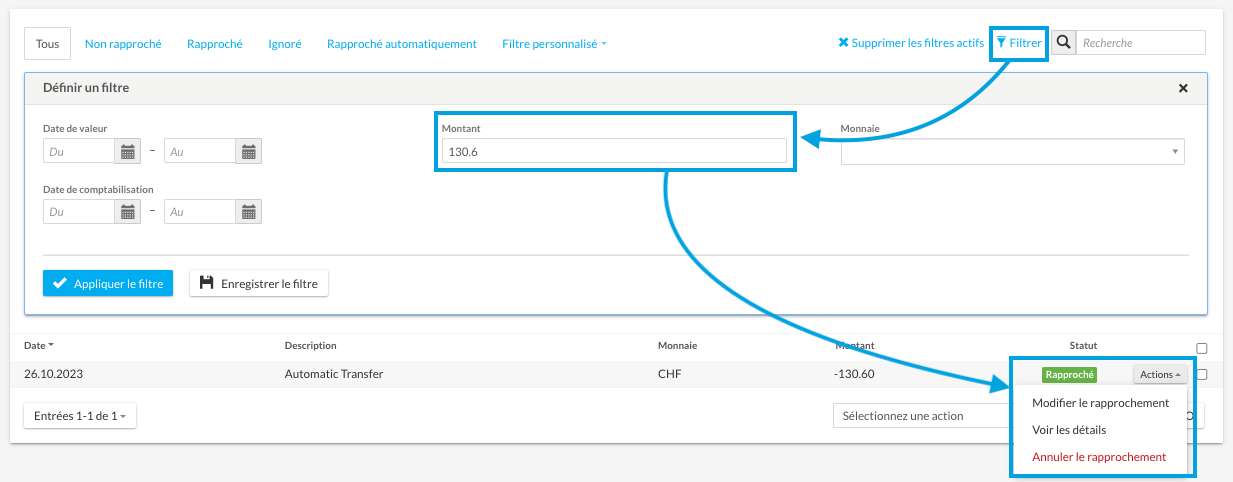Click the Automatic Transfer description cell
The width and height of the screenshot is (1233, 482).
tap(334, 375)
